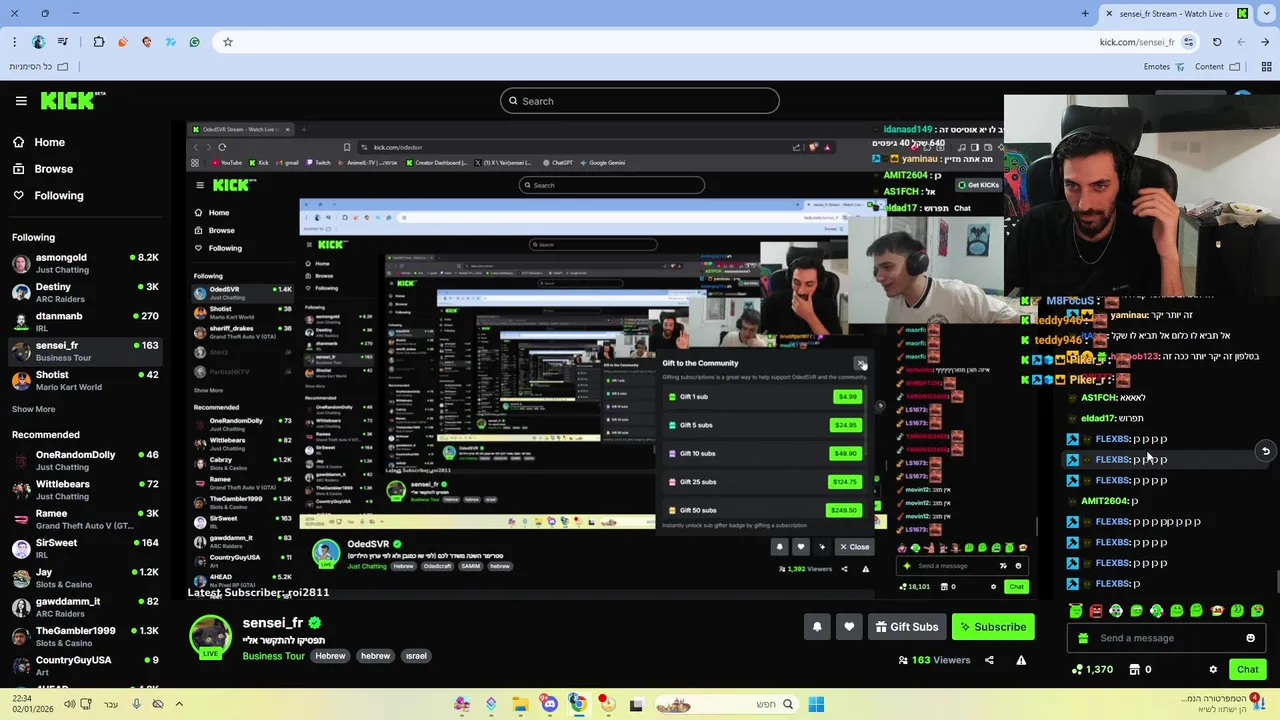
Task: Click the report warning triangle icon
Action: coord(1021,660)
